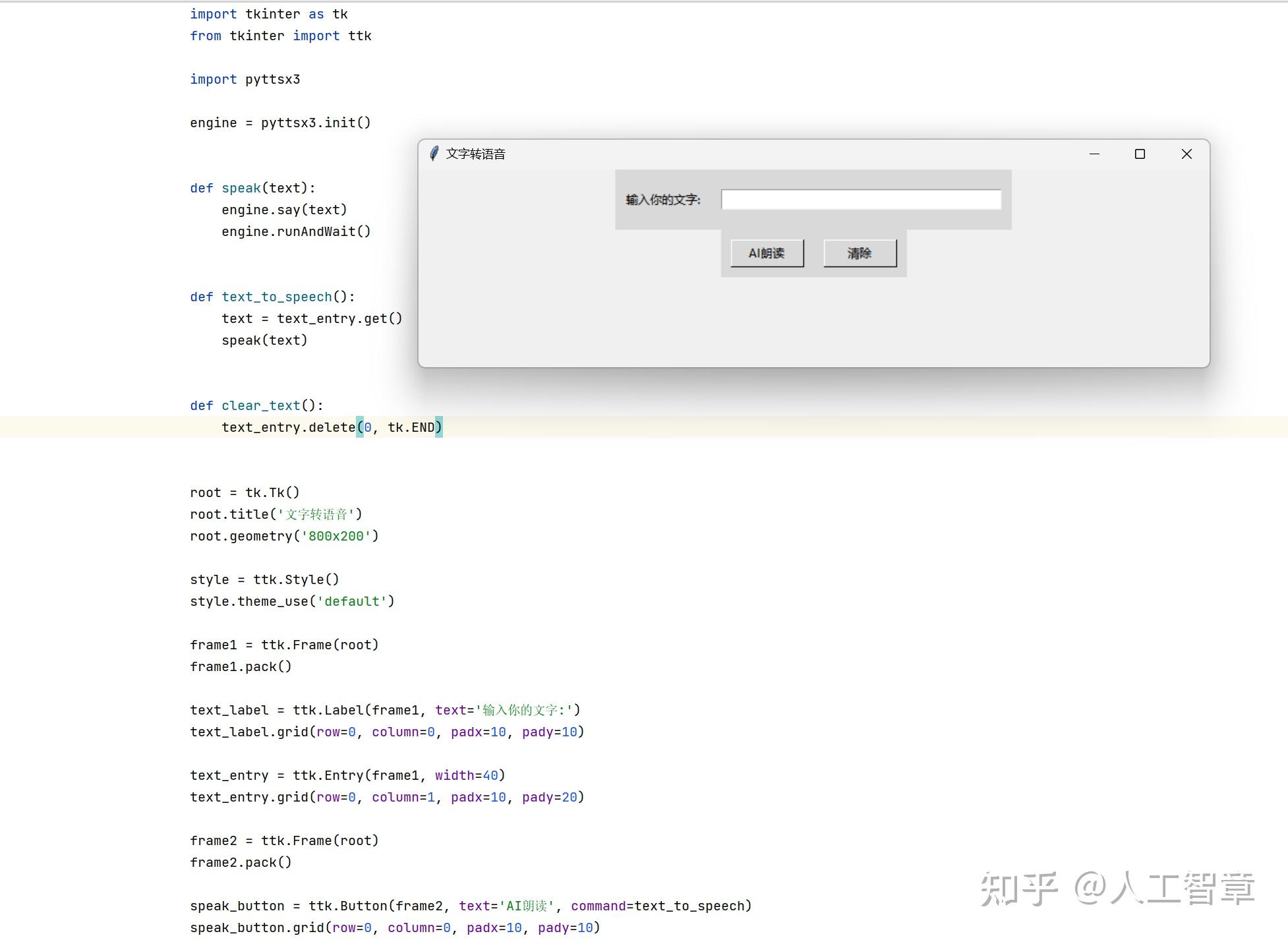This screenshot has height=940, width=1288.
Task: Click the 输入你的文字 label
Action: pyautogui.click(x=662, y=200)
